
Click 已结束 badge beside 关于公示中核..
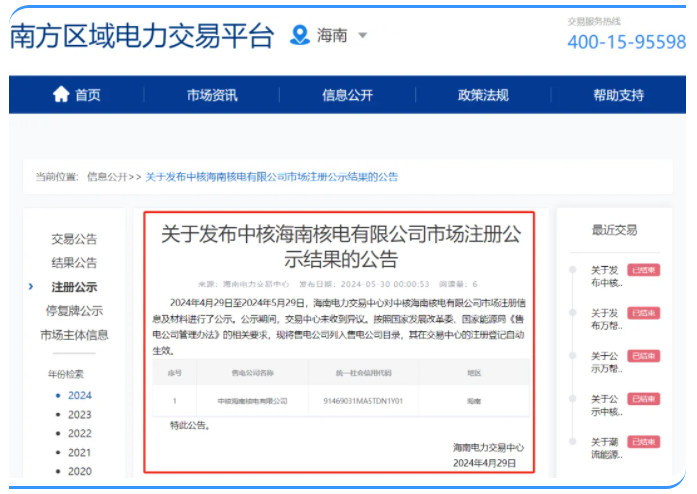pyautogui.click(x=644, y=399)
